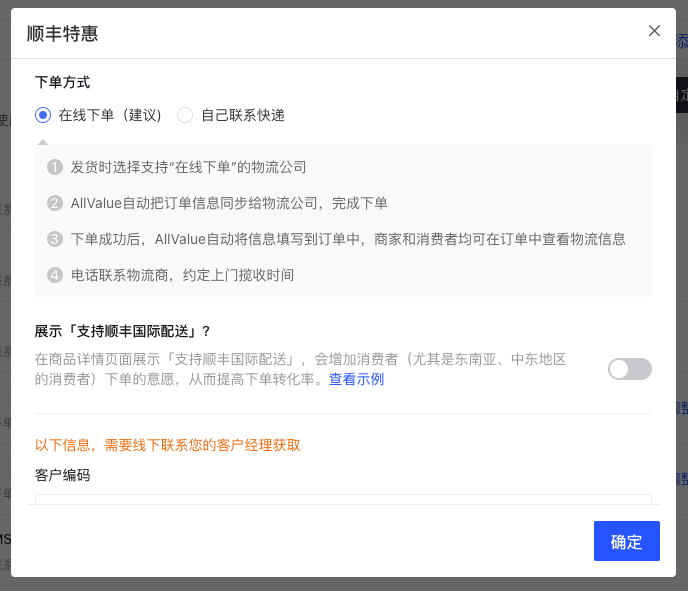Select the 在线下单（建议）radio option

pos(43,115)
